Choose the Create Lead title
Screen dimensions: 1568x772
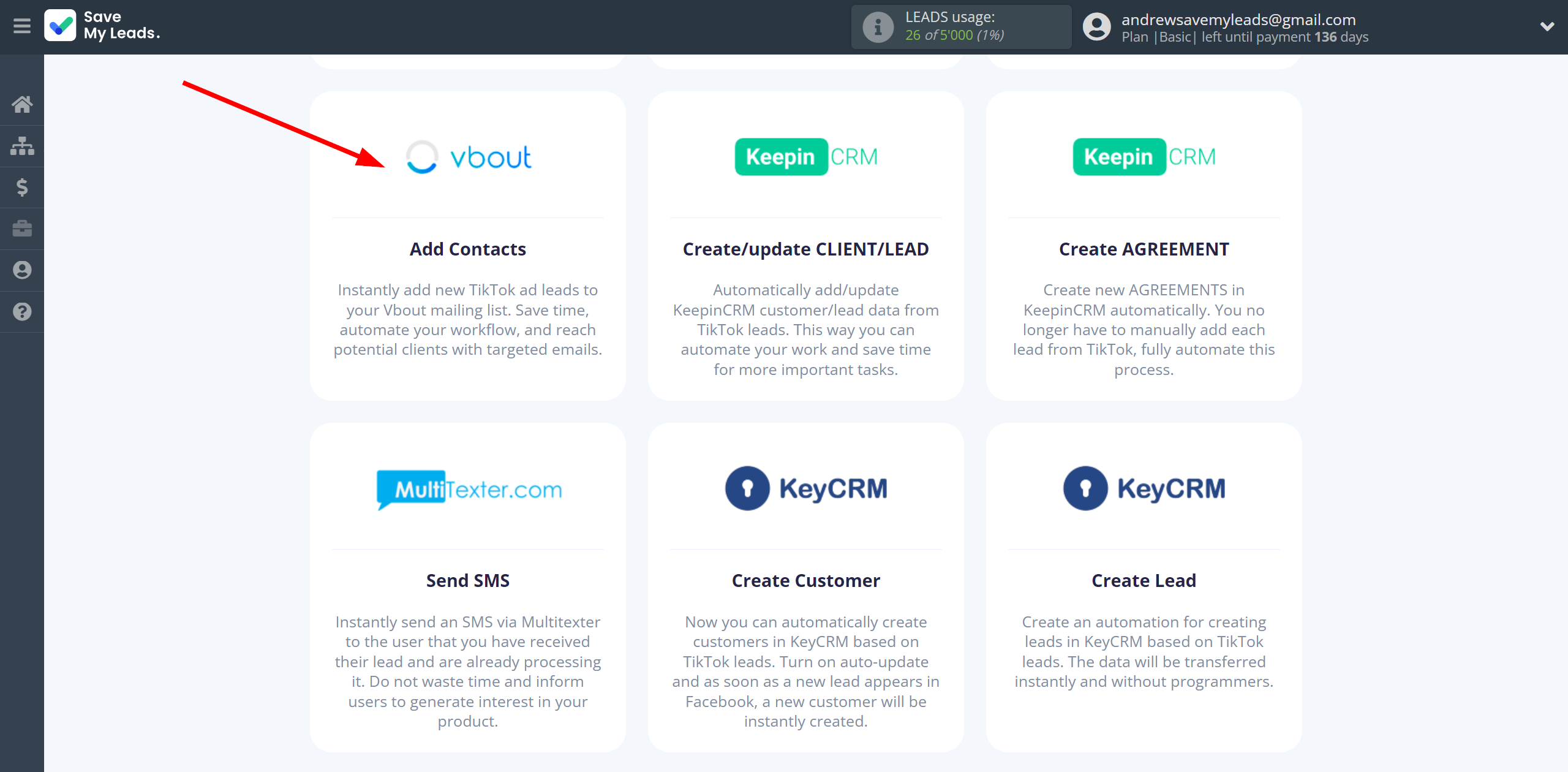coord(1144,581)
